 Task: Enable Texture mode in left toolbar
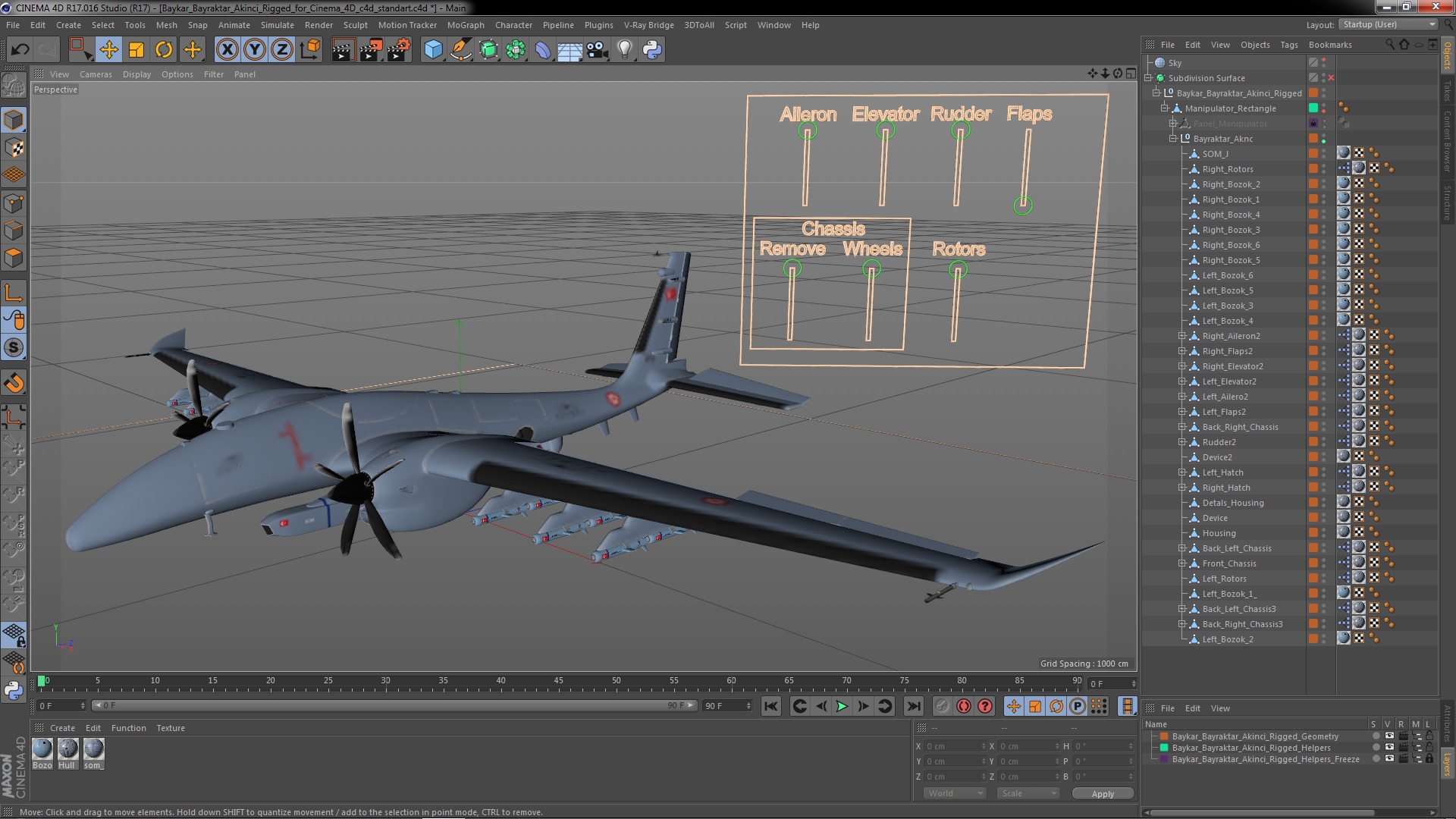pos(14,147)
